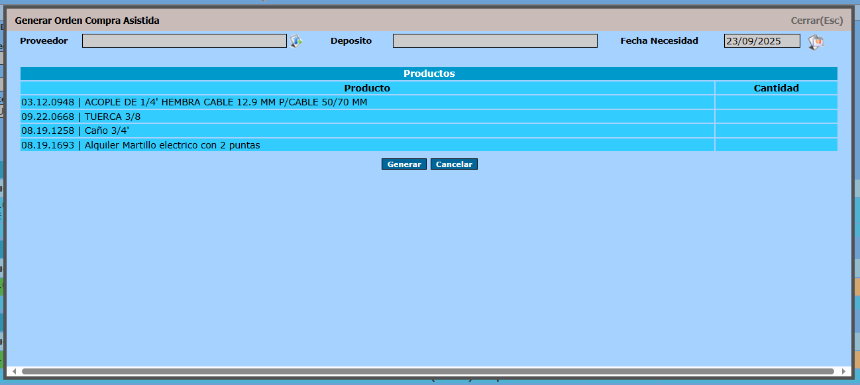Click the Deposito input field
The height and width of the screenshot is (385, 860).
click(495, 41)
